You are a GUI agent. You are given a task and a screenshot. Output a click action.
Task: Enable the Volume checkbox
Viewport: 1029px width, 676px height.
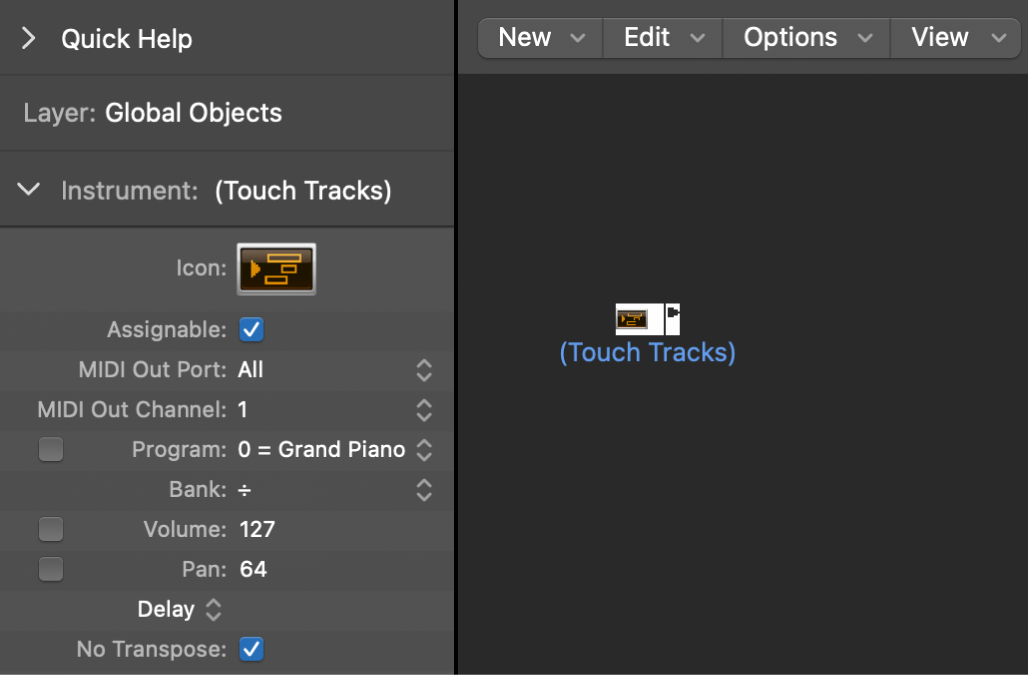(51, 529)
